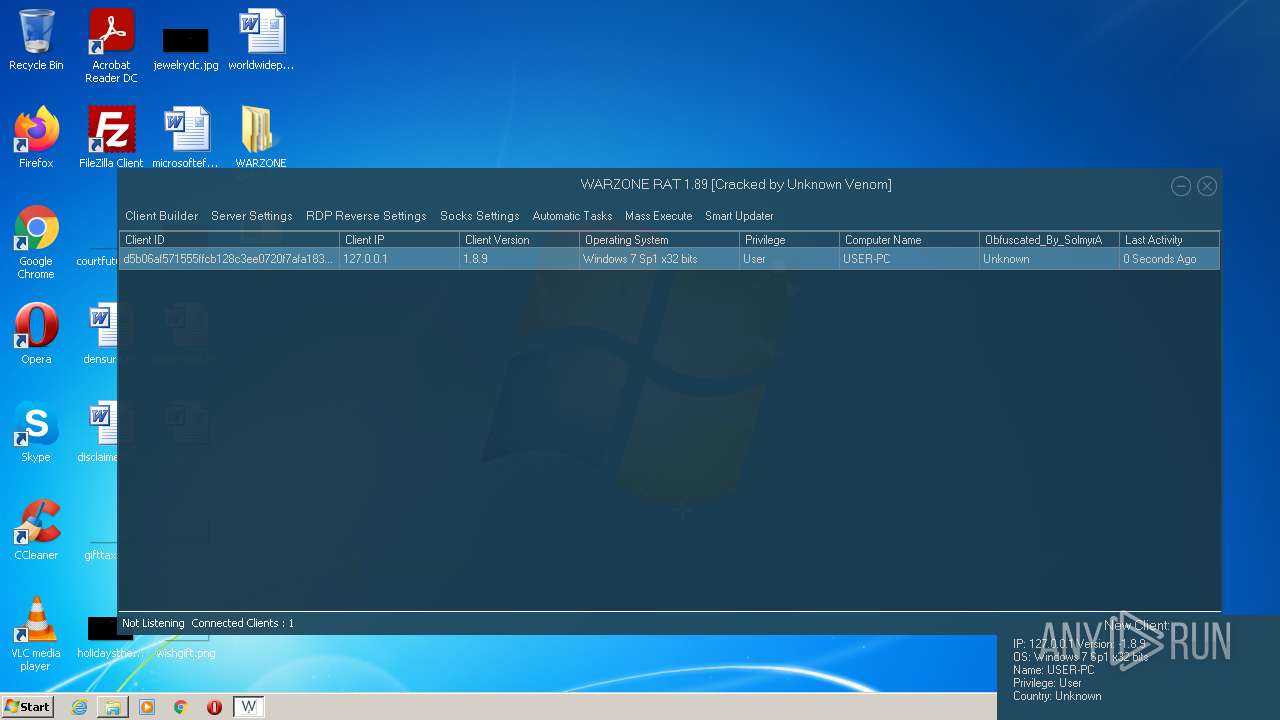Open jewelrydc.jpg desktop file

point(186,46)
